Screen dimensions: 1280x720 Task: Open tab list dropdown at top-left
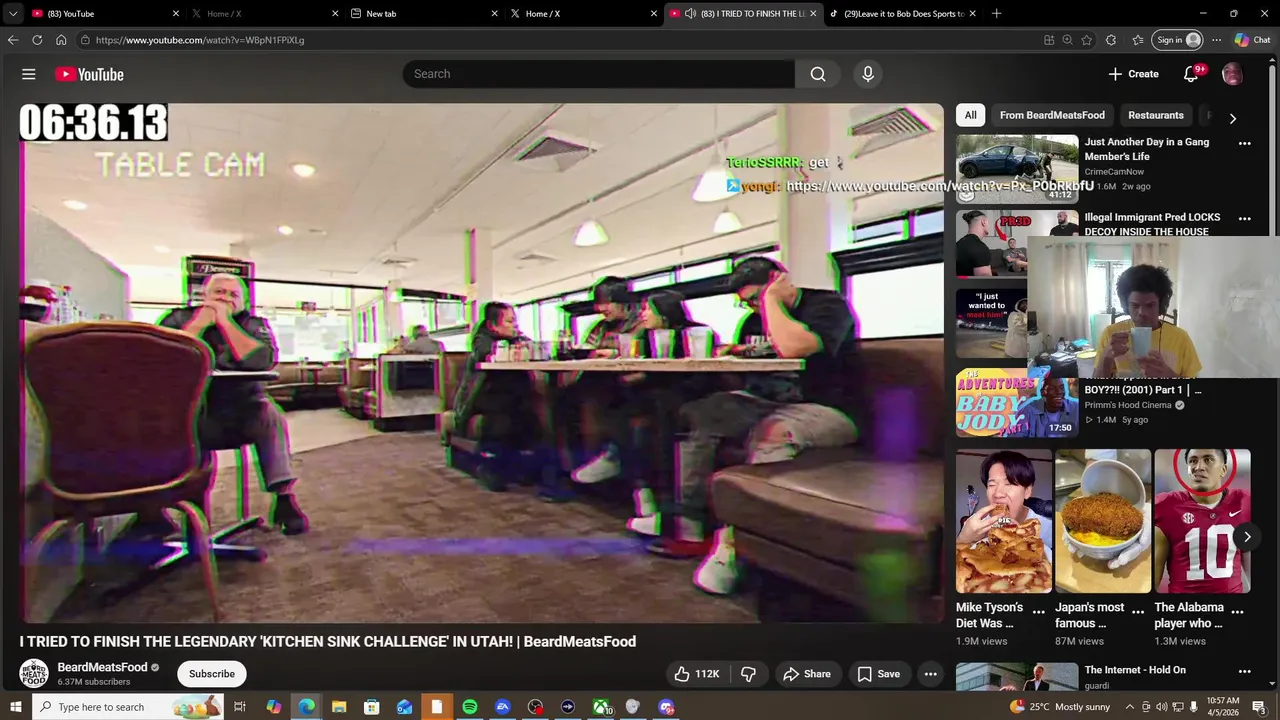13,13
